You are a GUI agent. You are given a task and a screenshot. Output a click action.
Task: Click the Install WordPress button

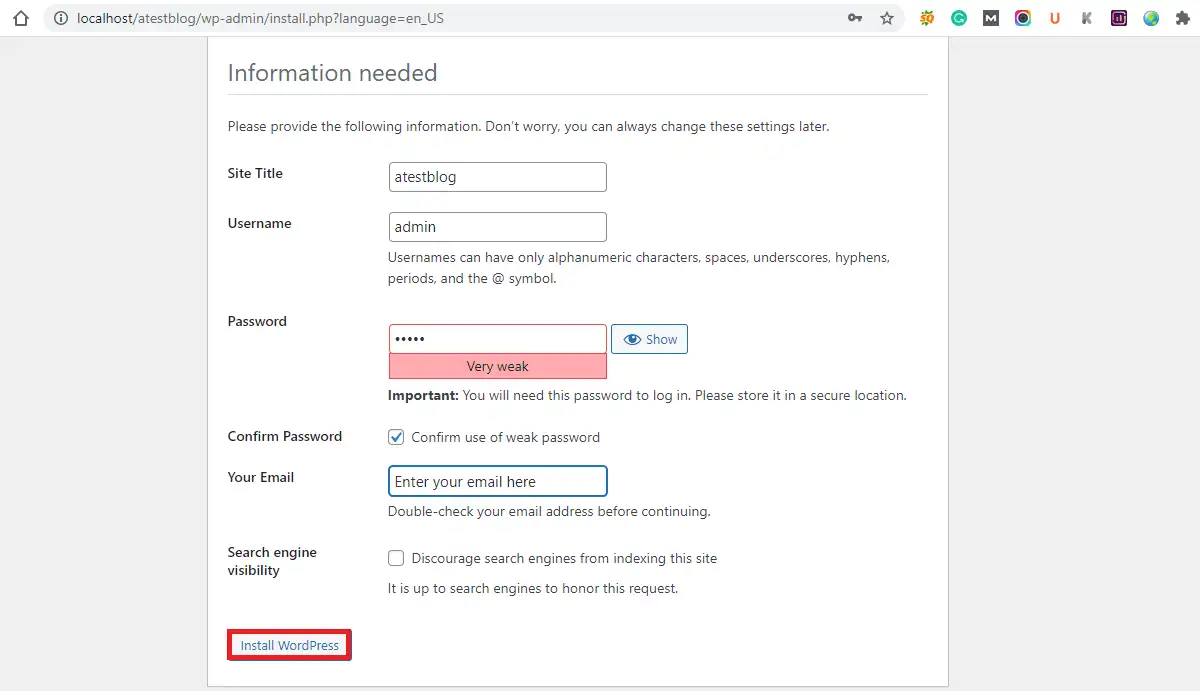(290, 645)
